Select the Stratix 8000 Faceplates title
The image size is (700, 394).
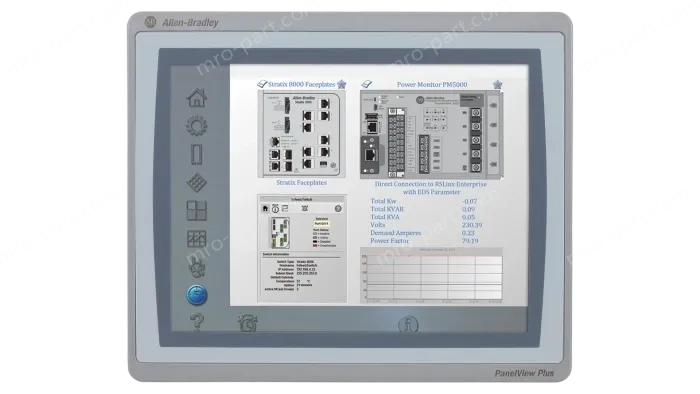click(x=301, y=84)
